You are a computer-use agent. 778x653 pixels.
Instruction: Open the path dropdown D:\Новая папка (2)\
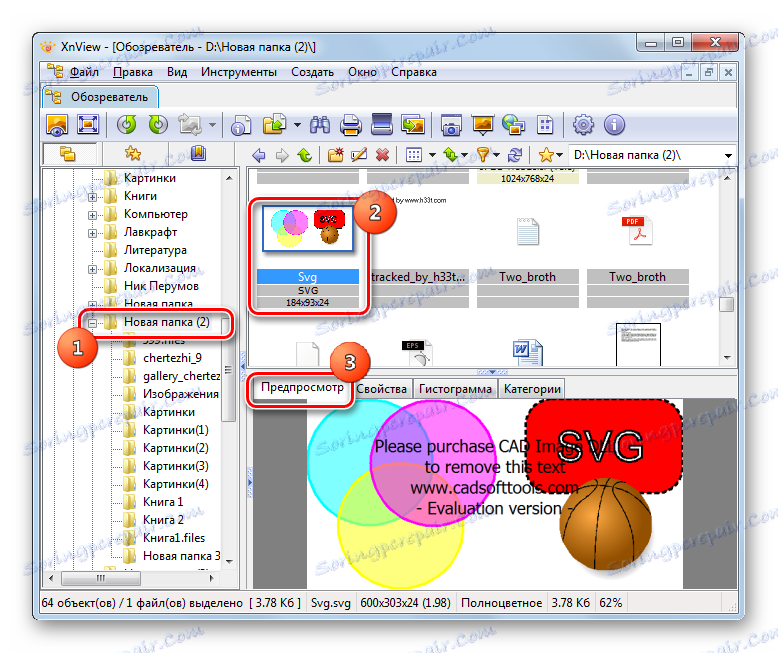tap(728, 155)
